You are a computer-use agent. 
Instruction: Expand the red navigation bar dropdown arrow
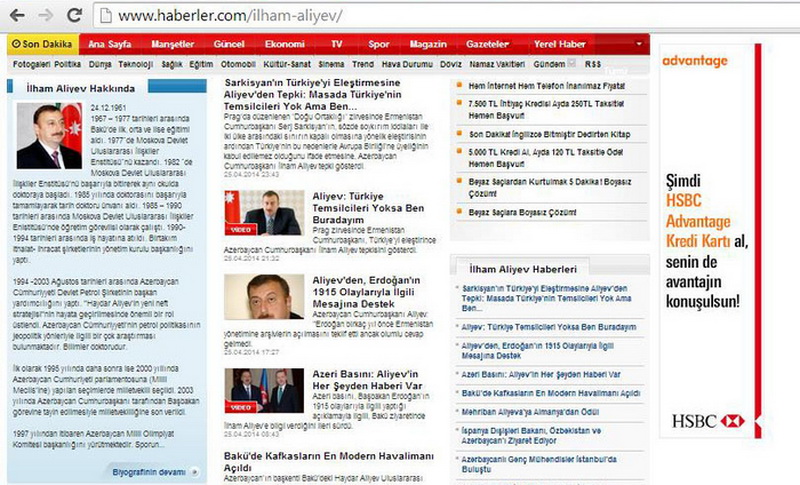click(x=639, y=44)
